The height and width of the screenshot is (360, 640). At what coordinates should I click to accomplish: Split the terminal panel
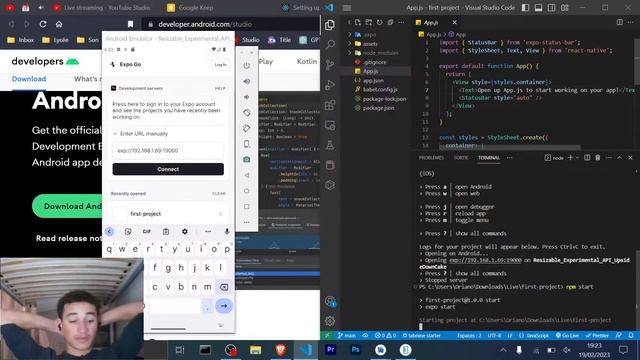coord(587,158)
